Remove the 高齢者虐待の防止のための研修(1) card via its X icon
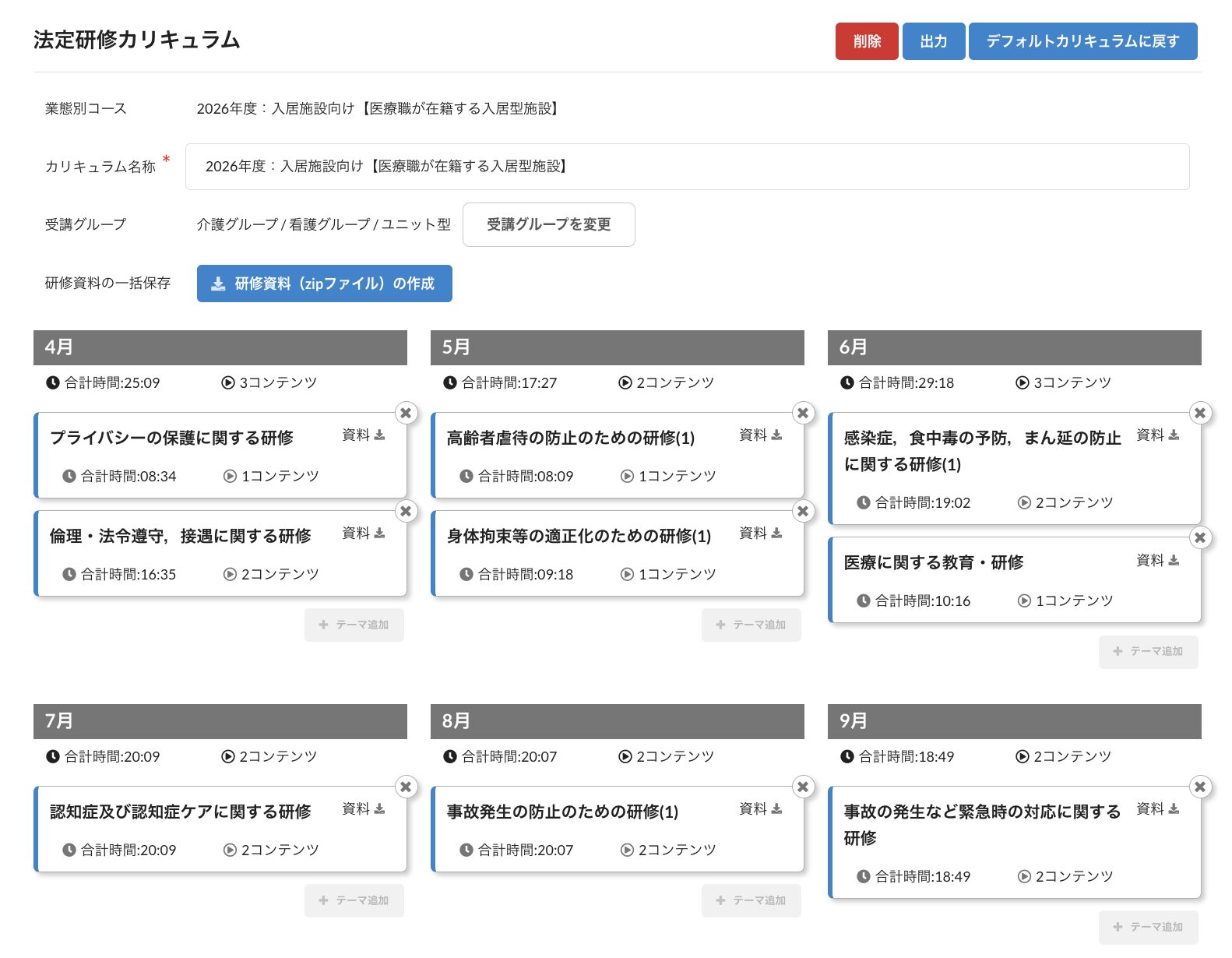 [803, 413]
